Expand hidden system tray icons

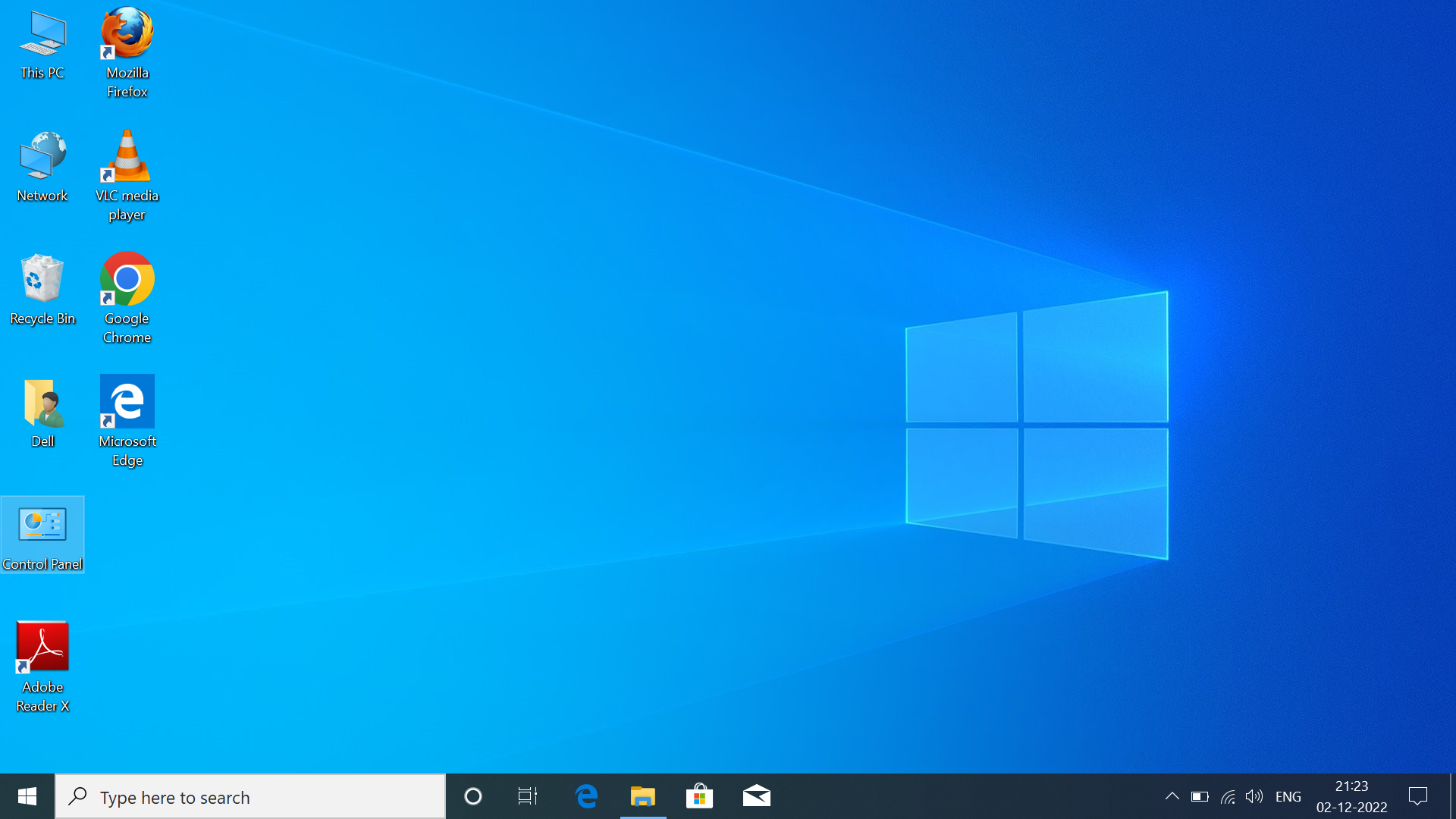pyautogui.click(x=1172, y=796)
